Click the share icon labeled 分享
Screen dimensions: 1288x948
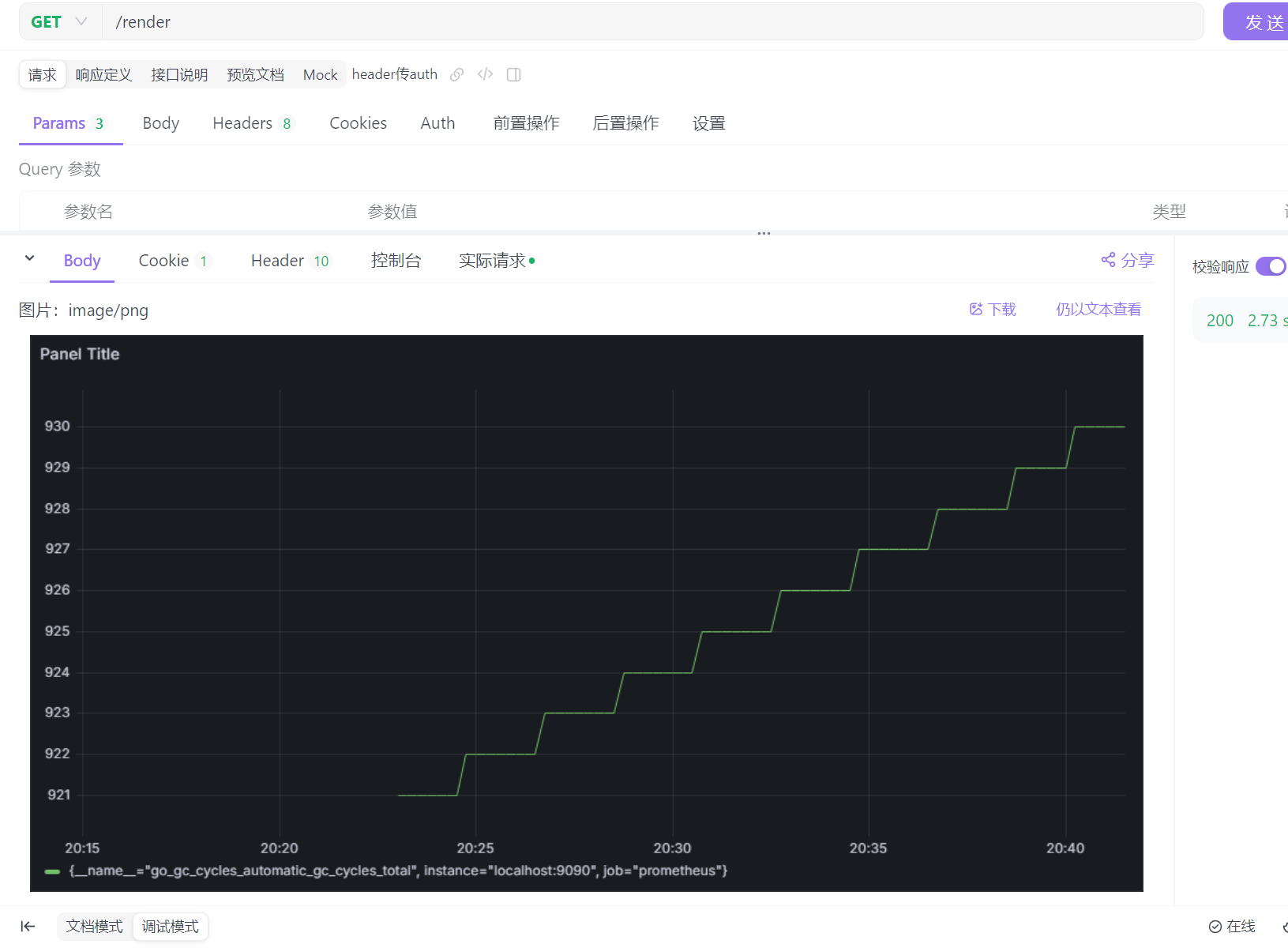[1109, 260]
